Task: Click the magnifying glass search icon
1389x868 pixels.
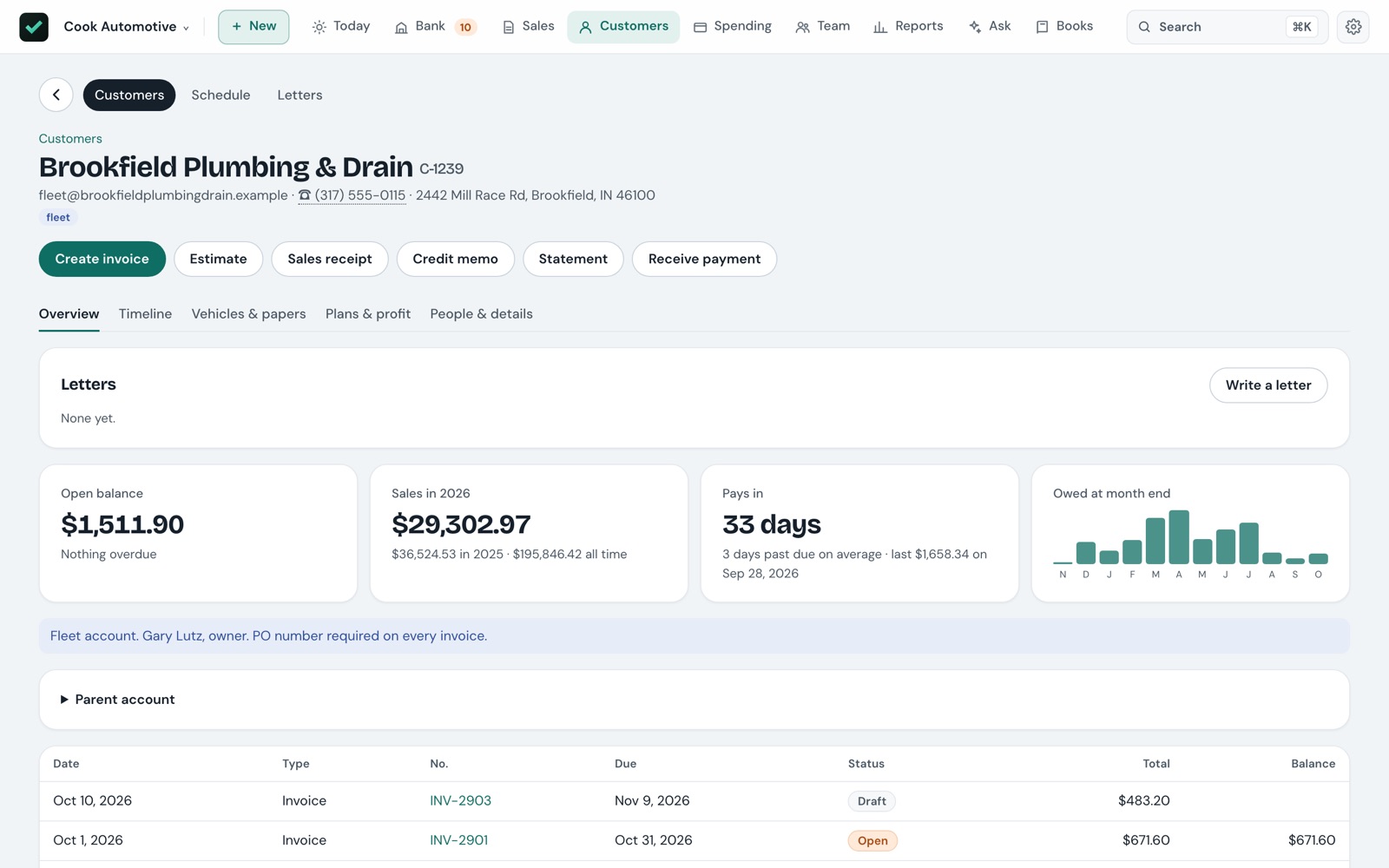Action: pos(1144,27)
